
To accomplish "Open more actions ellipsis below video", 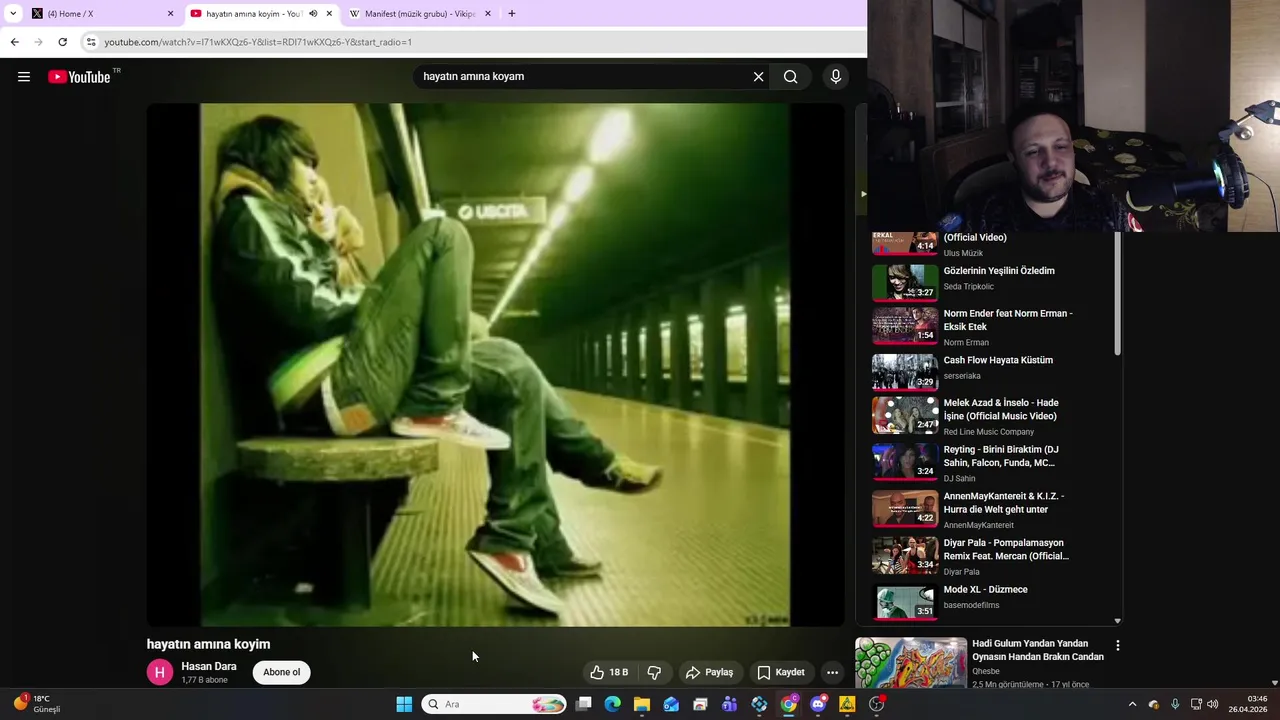I will pyautogui.click(x=832, y=672).
